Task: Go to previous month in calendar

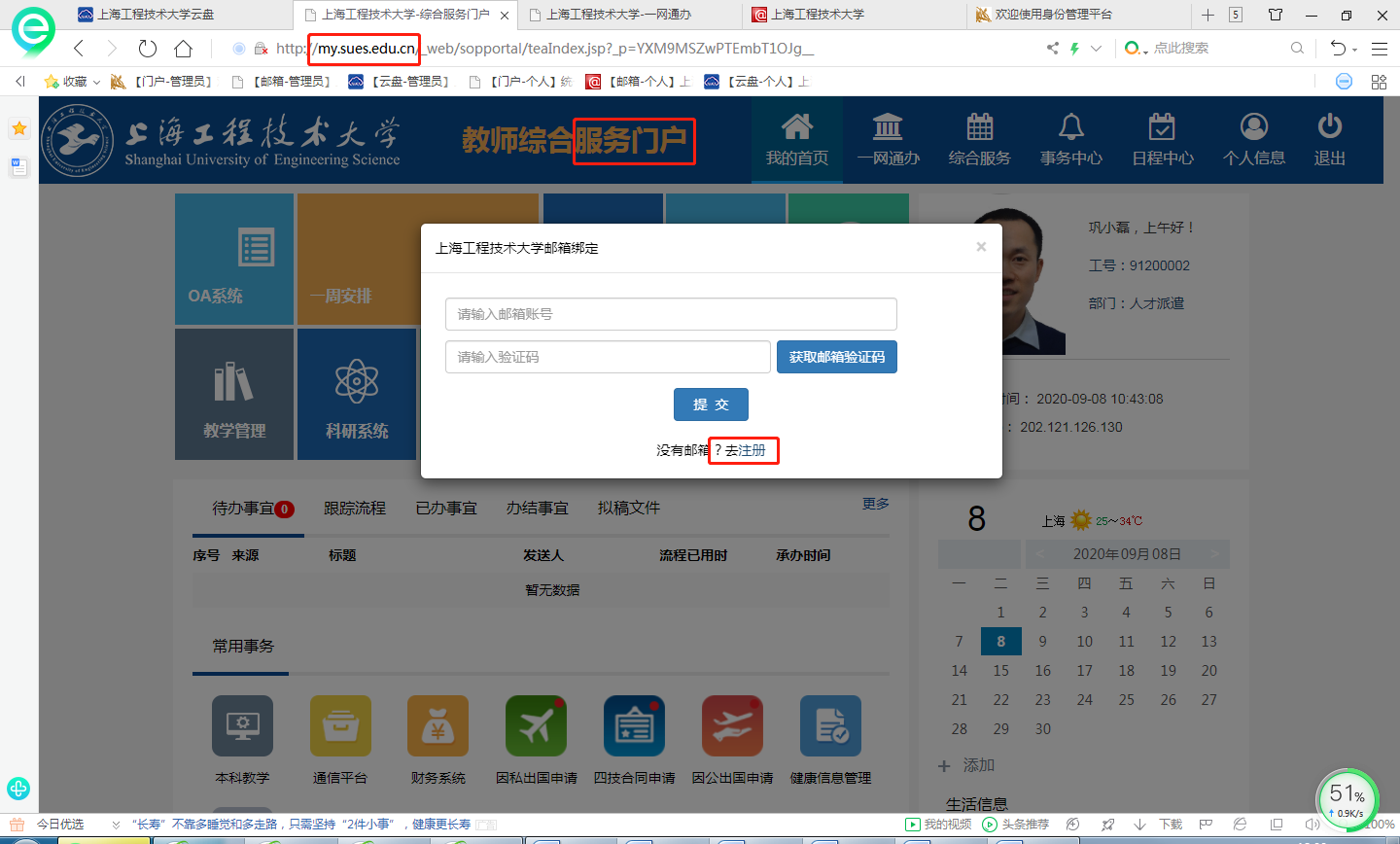Action: point(1039,554)
